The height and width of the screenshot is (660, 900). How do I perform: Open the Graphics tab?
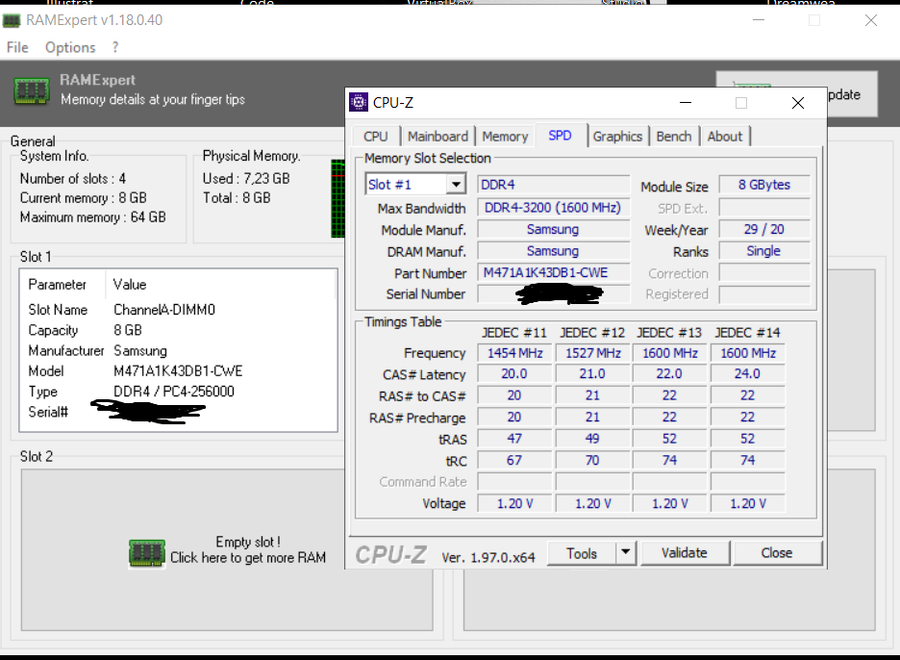coord(618,137)
